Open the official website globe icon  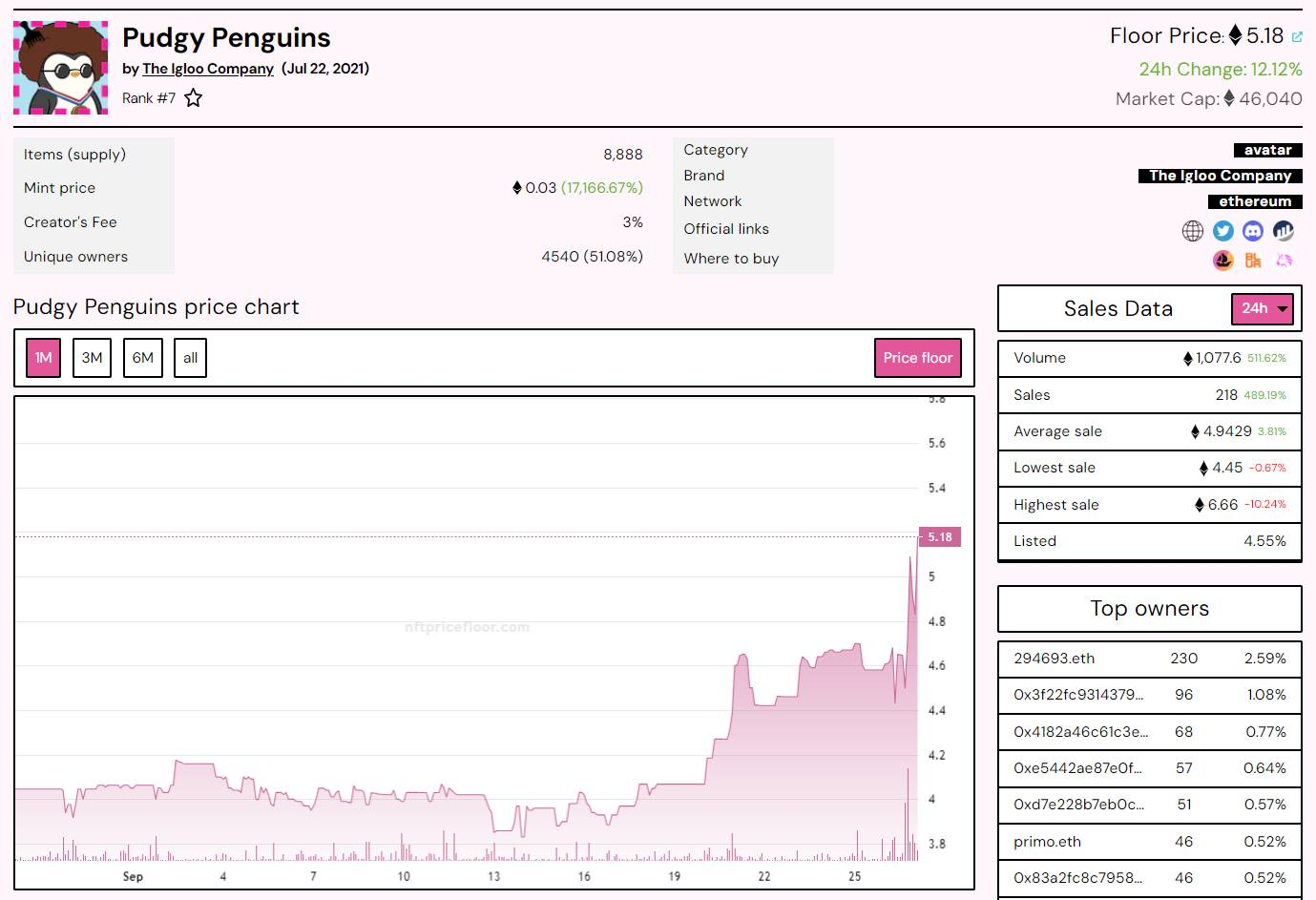pyautogui.click(x=1193, y=231)
